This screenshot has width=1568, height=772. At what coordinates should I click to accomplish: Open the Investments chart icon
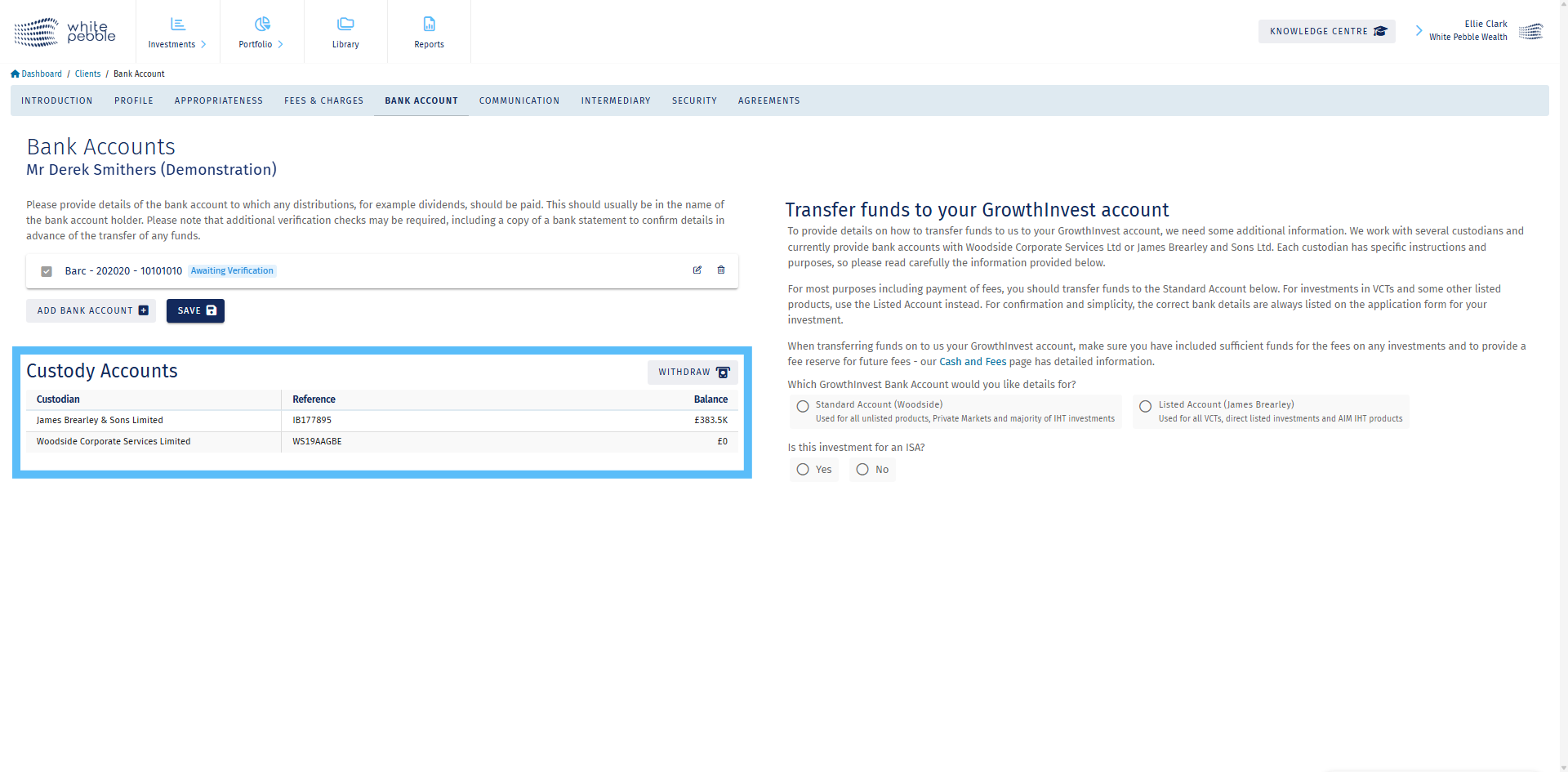[178, 24]
